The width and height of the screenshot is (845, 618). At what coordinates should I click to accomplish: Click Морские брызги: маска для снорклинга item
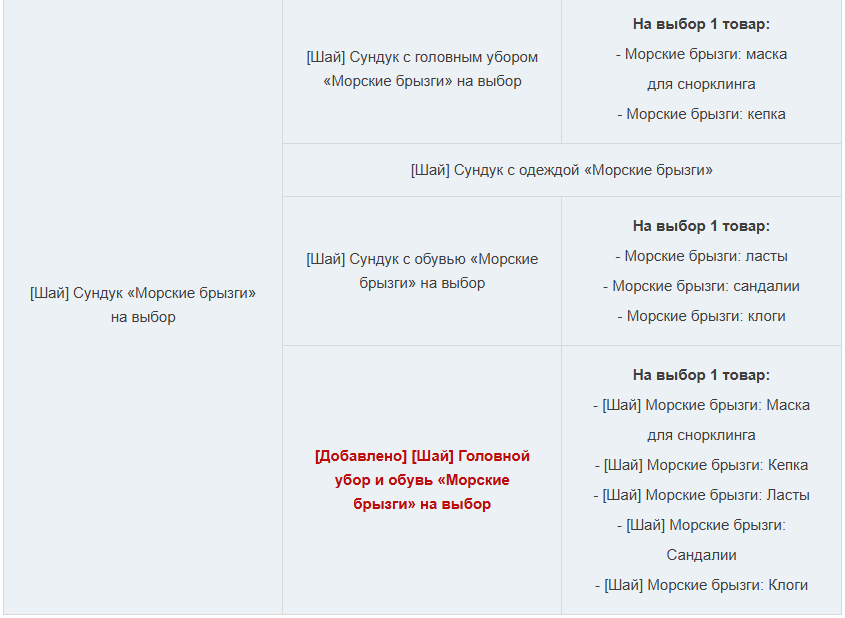[701, 69]
